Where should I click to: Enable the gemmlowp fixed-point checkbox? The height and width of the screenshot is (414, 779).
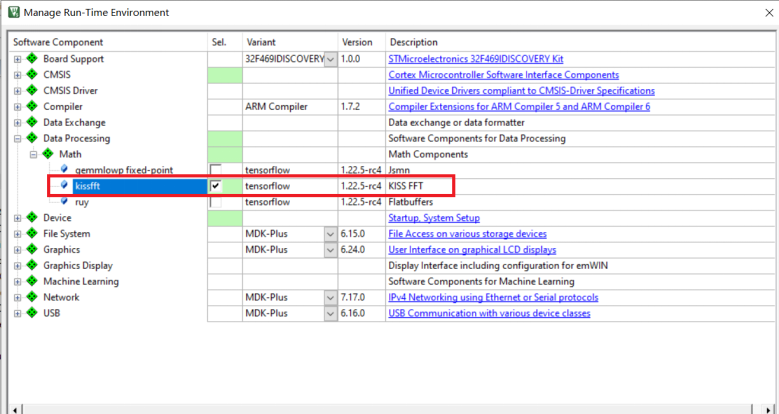[x=215, y=170]
